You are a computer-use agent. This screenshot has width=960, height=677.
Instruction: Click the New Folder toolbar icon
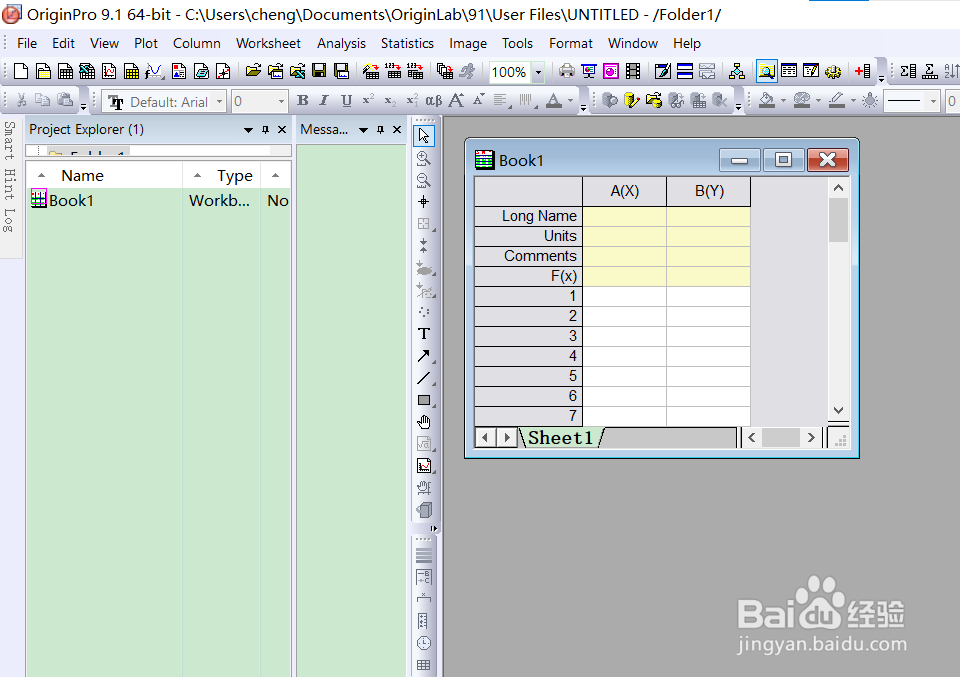43,72
